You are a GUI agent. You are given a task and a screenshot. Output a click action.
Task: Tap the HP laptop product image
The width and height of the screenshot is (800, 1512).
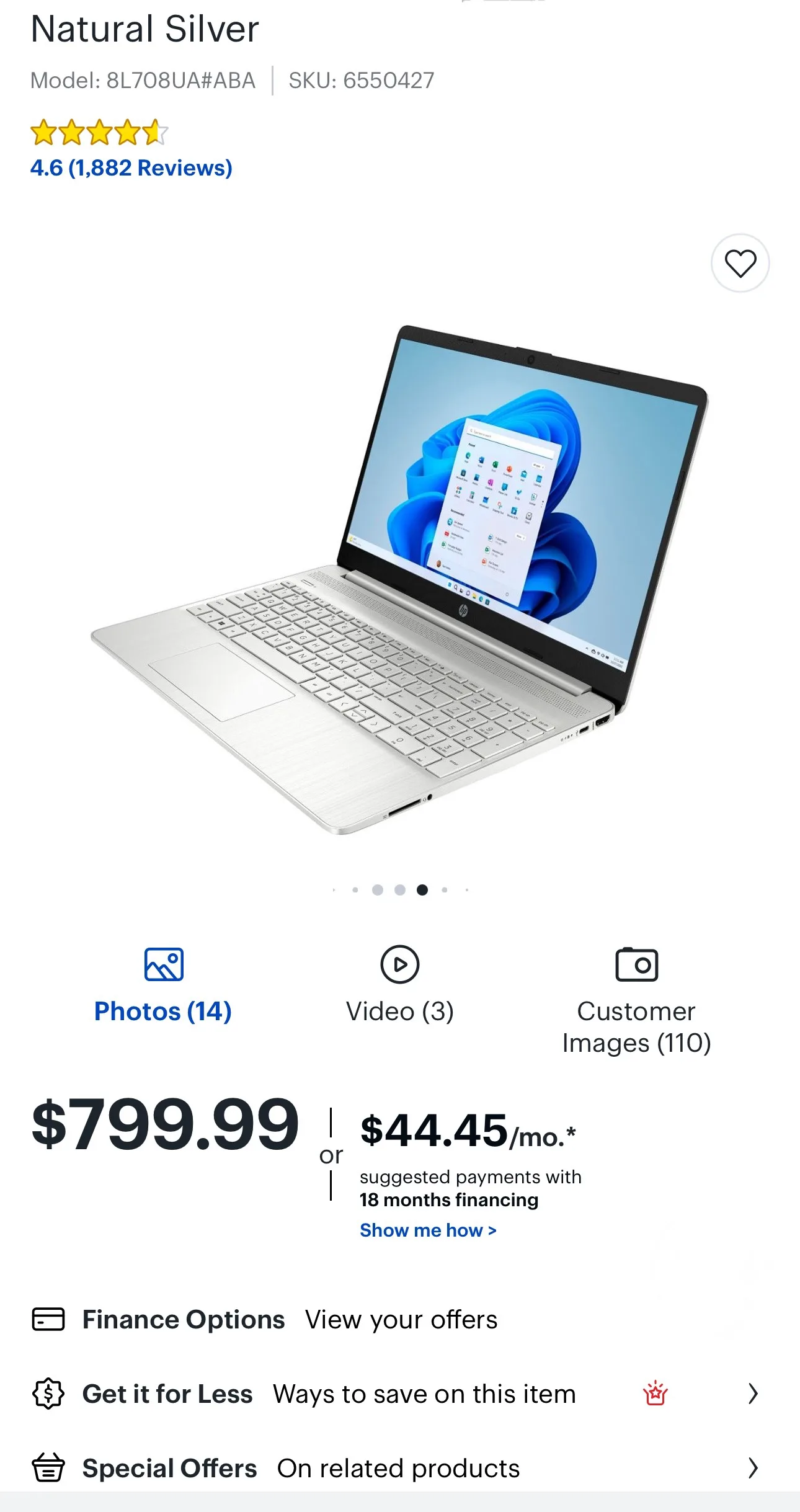tap(400, 579)
